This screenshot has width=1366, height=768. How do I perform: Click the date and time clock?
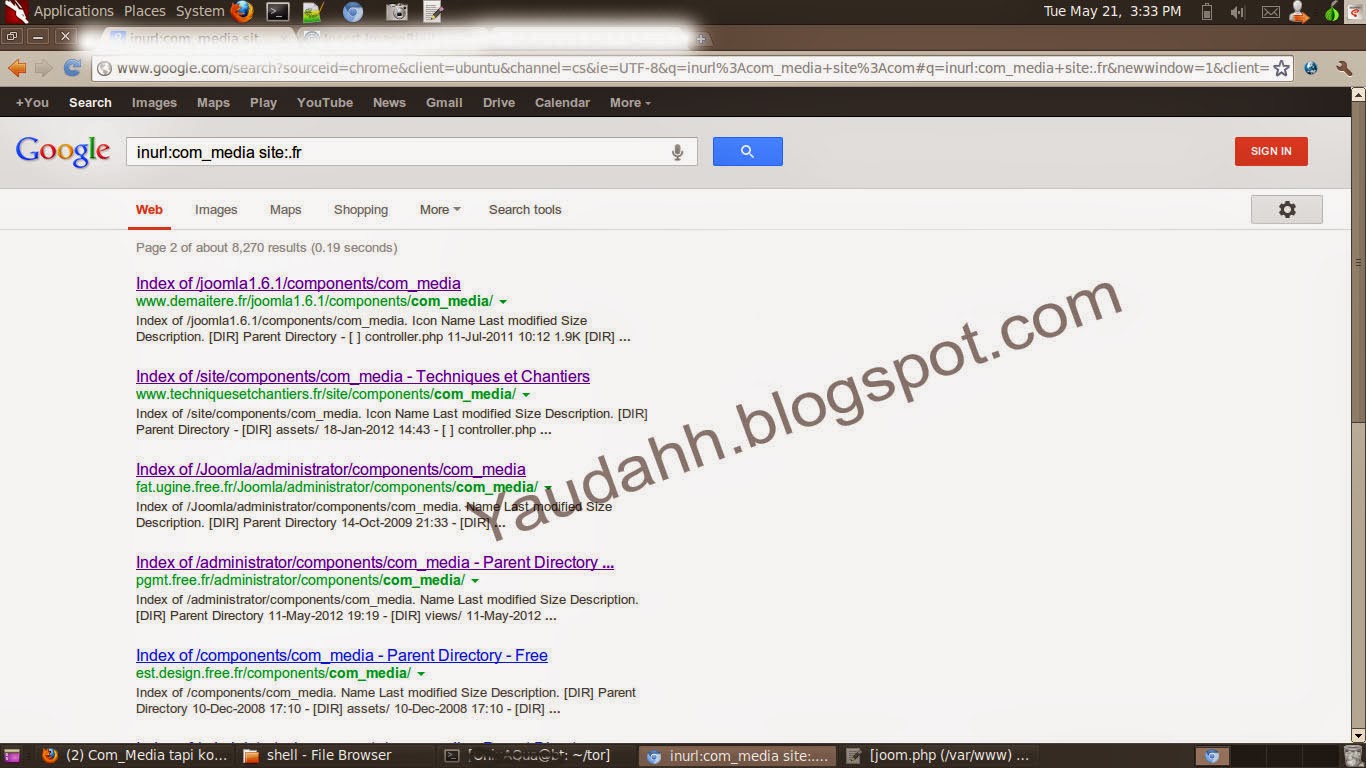[x=1112, y=11]
